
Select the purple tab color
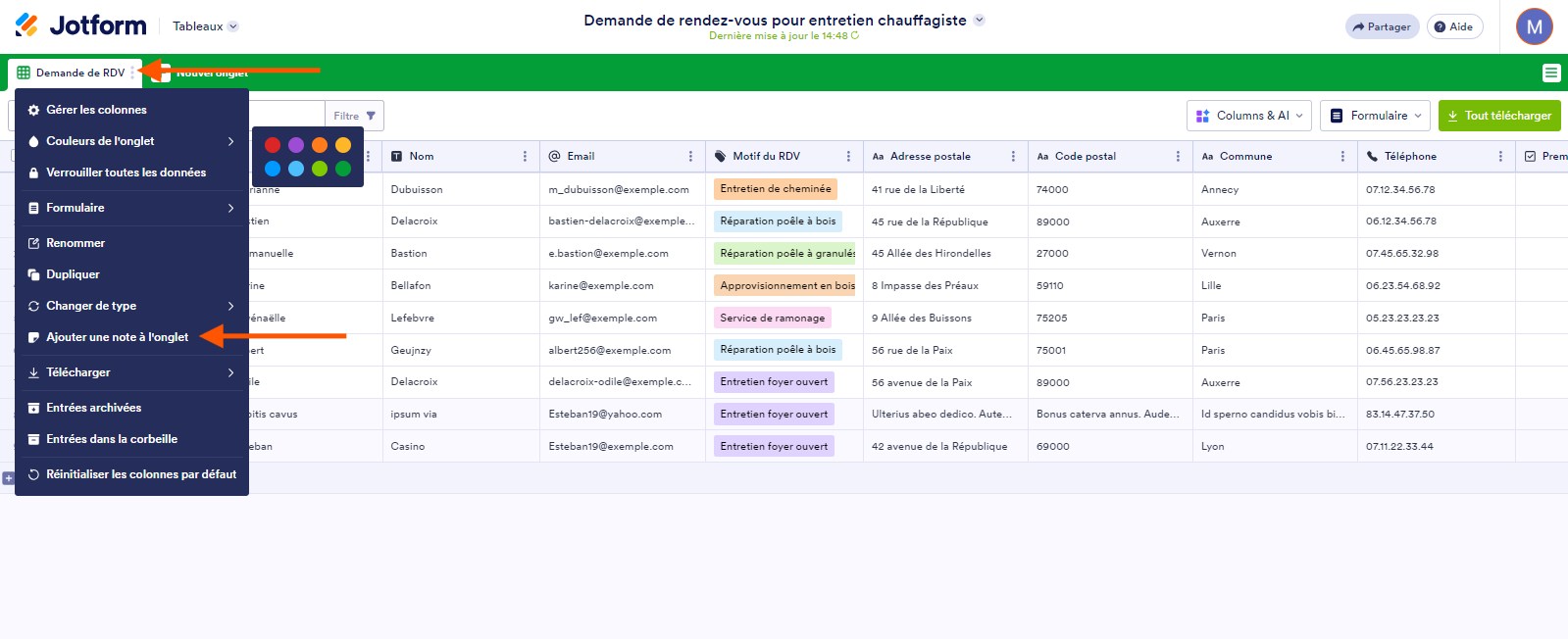click(x=296, y=145)
